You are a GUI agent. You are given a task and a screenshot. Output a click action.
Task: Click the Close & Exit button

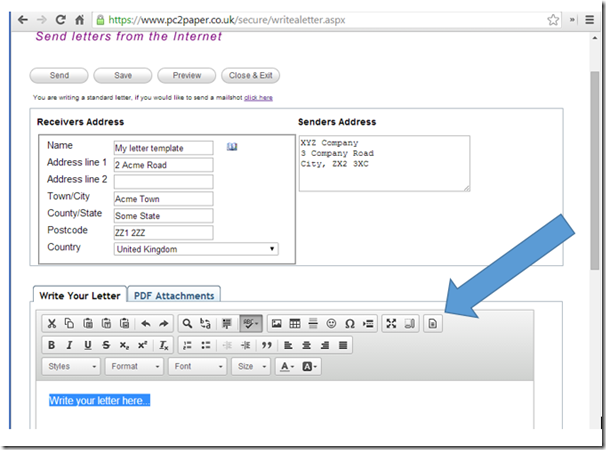point(250,75)
